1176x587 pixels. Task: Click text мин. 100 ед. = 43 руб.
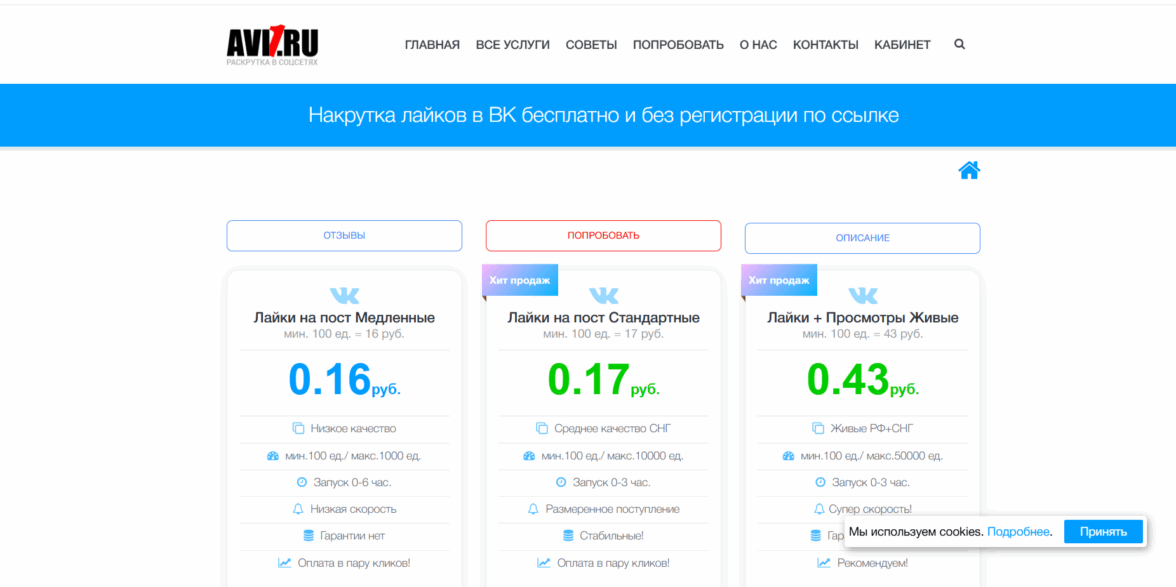pos(862,334)
